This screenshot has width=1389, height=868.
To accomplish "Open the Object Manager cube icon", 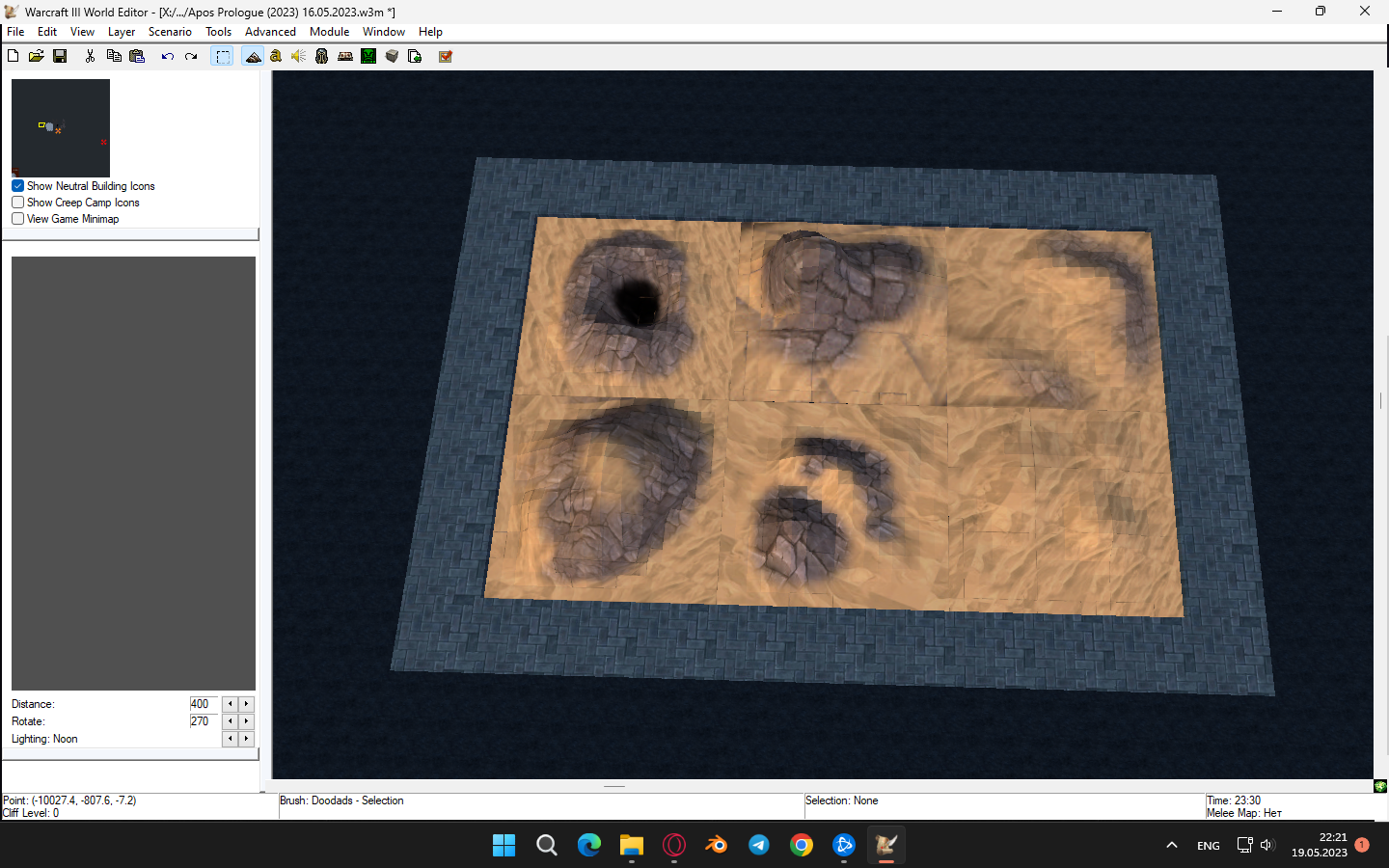I will [392, 56].
